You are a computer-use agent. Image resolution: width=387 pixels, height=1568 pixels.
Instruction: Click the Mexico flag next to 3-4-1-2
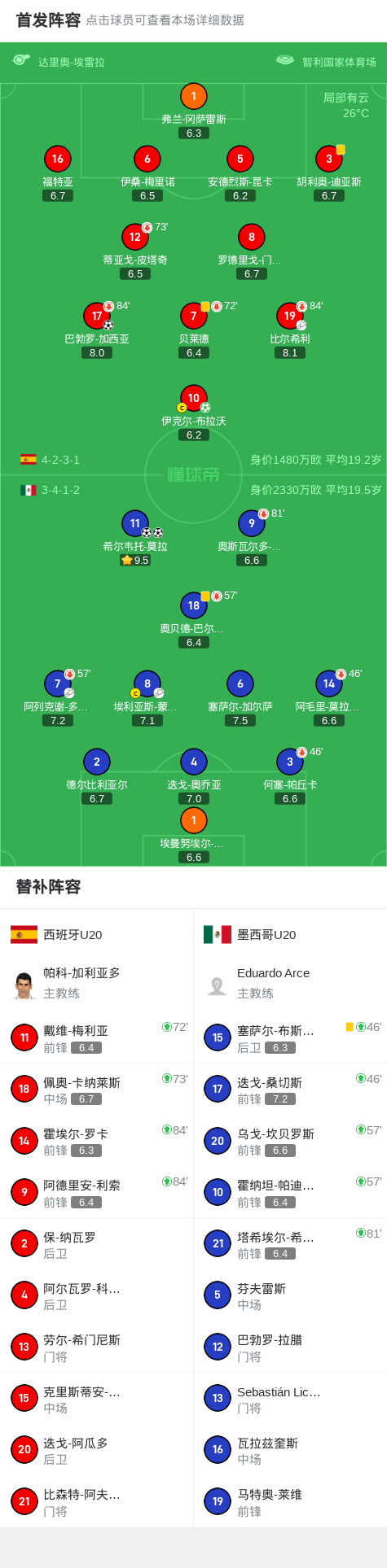29,490
